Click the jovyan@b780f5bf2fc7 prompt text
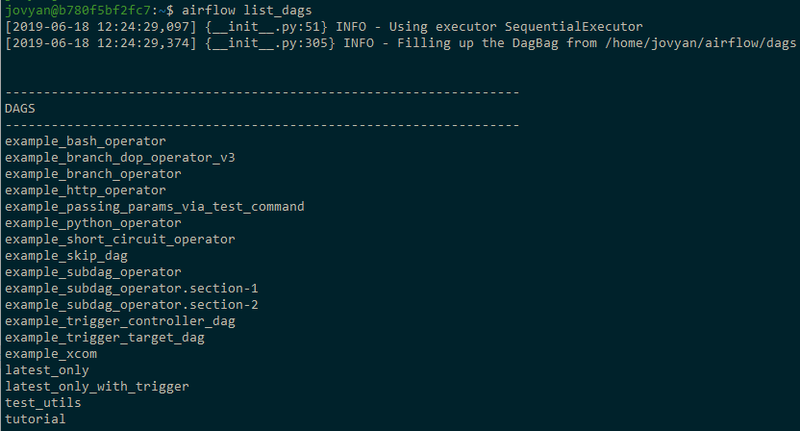The width and height of the screenshot is (800, 431). tap(78, 10)
